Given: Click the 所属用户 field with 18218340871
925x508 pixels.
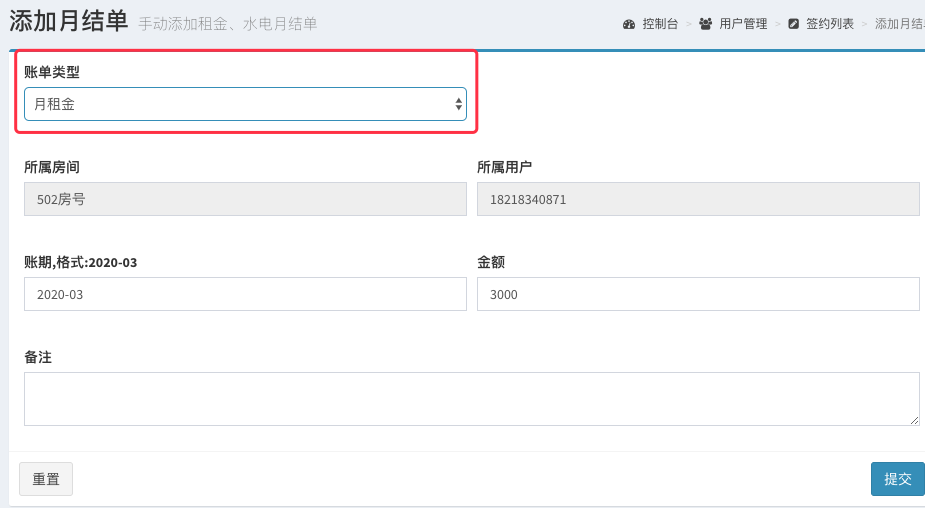Looking at the screenshot, I should point(698,199).
